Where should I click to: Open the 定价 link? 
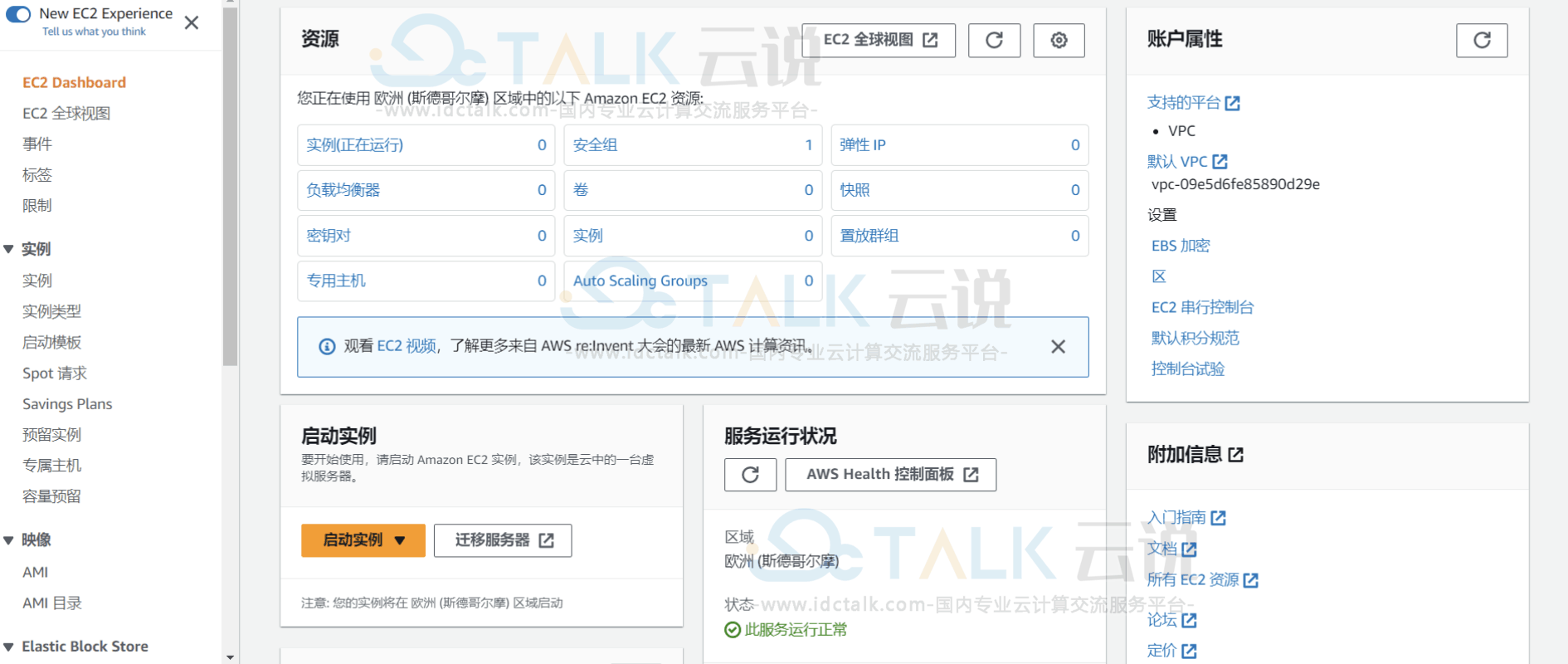pos(1171,651)
